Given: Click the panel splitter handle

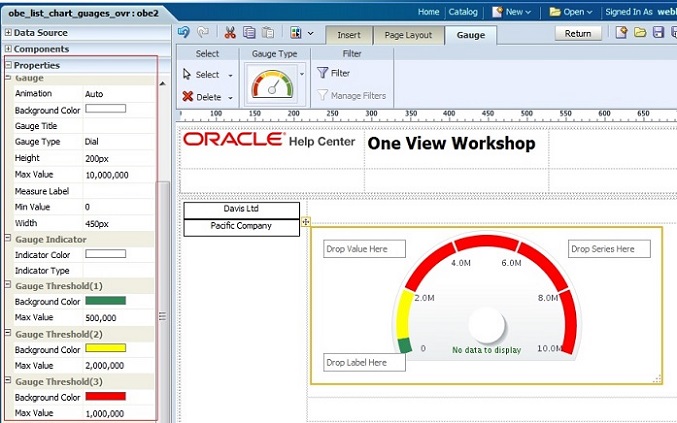Looking at the screenshot, I should click(x=162, y=316).
